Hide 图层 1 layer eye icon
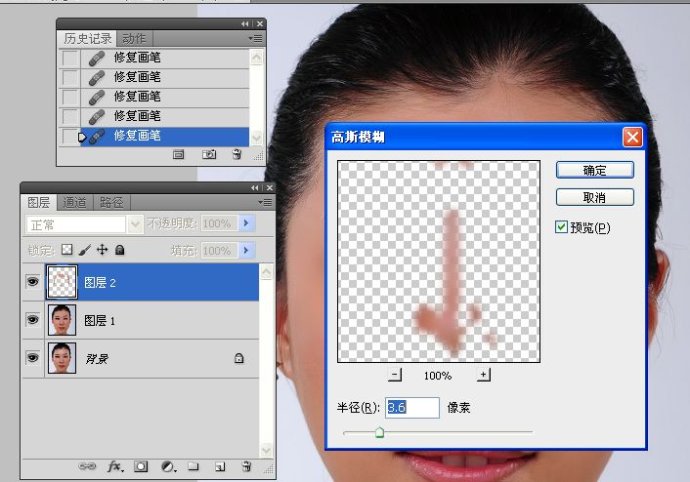Viewport: 690px width, 482px height. pyautogui.click(x=33, y=320)
